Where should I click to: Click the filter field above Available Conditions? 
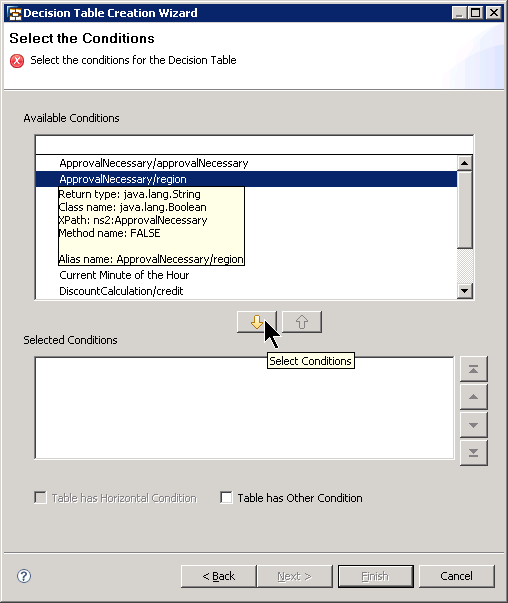(x=254, y=145)
